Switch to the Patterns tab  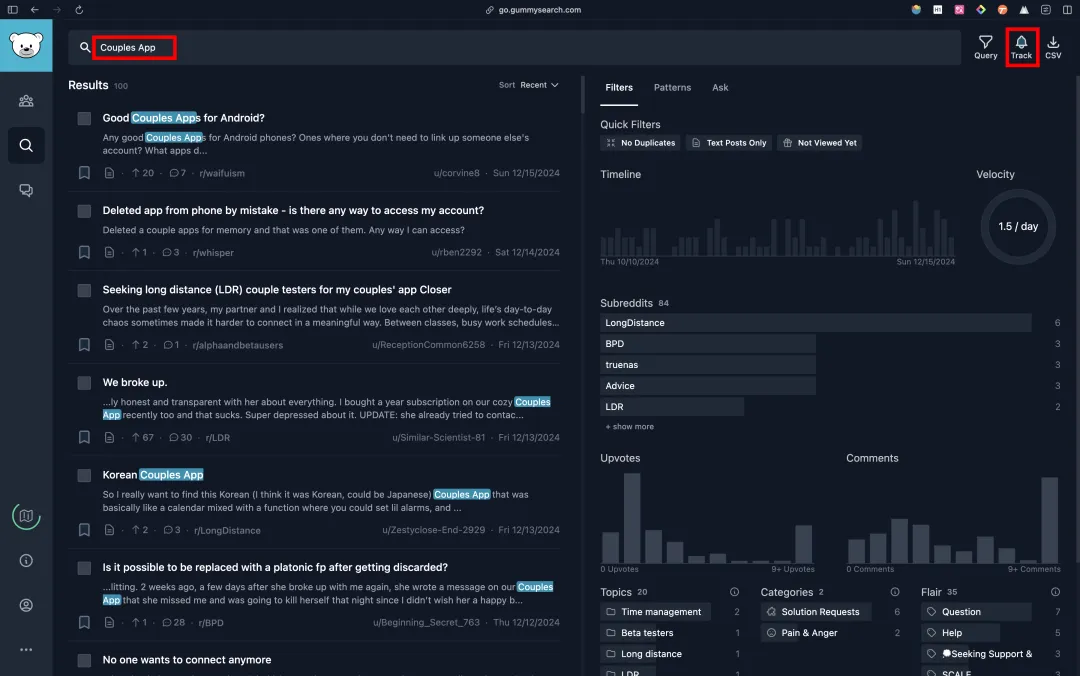[672, 88]
